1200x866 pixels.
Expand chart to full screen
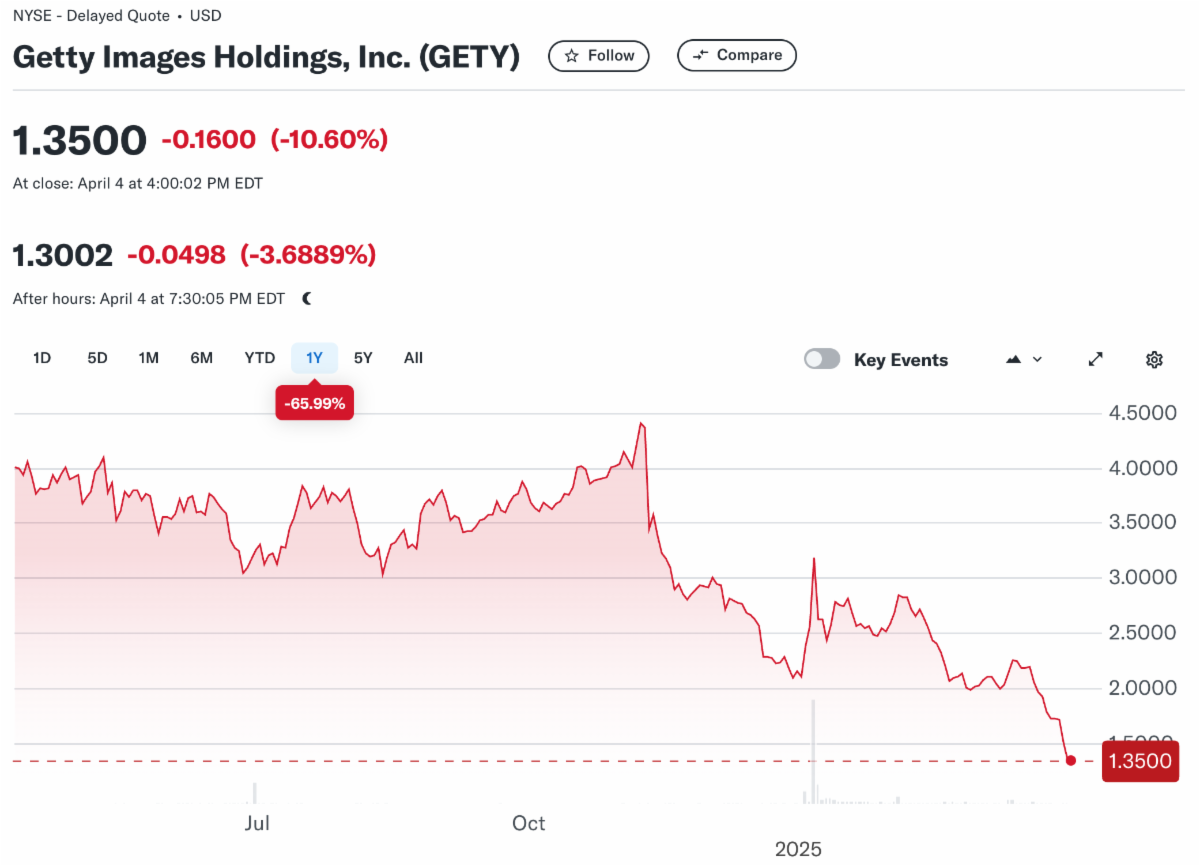tap(1096, 359)
